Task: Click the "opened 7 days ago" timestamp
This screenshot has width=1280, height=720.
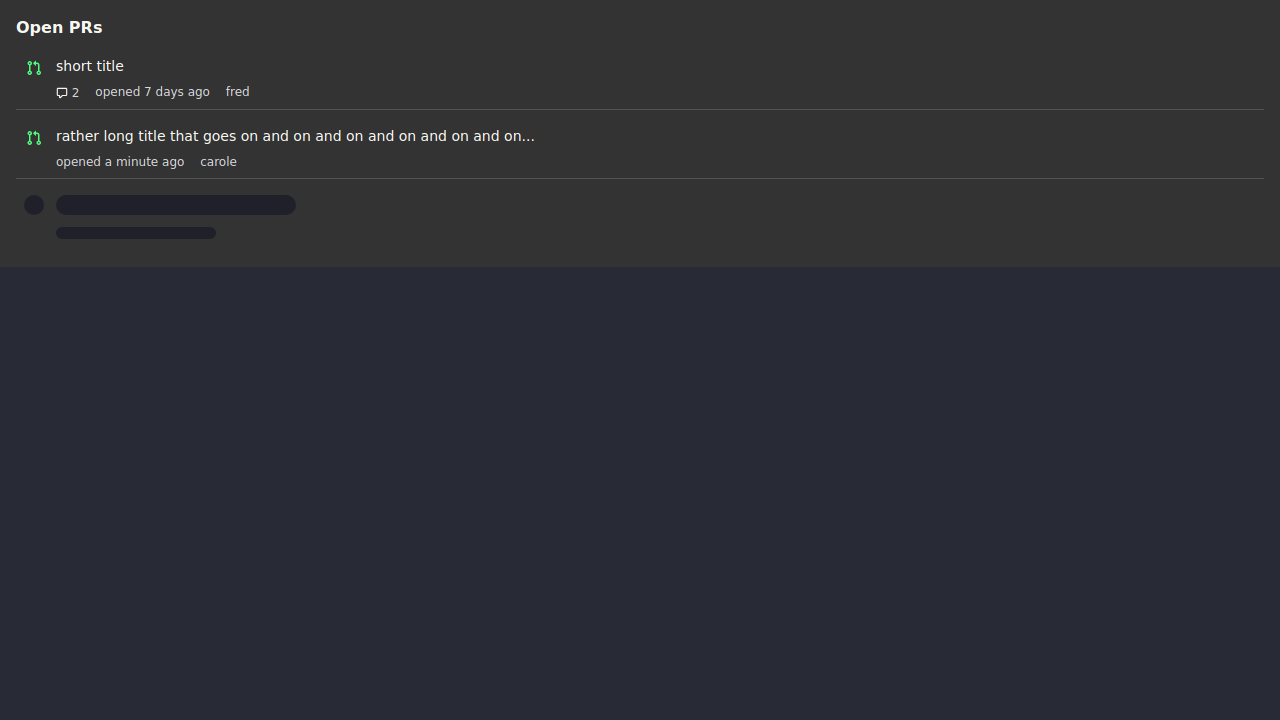Action: [x=152, y=92]
